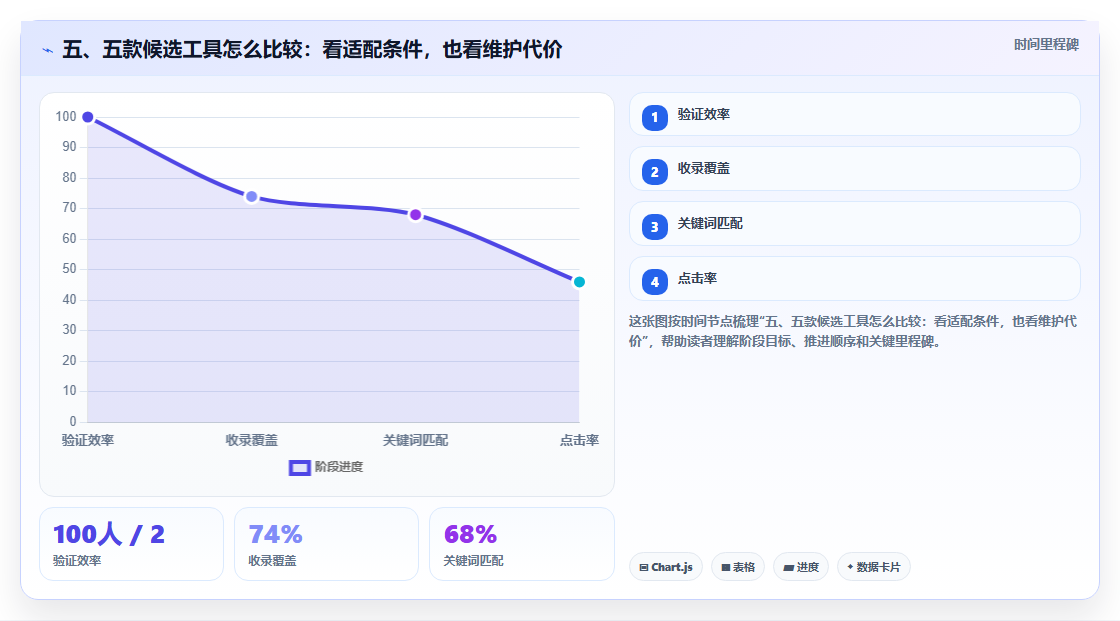1120x621 pixels.
Task: Click the y-axis value 0
Action: (x=73, y=422)
